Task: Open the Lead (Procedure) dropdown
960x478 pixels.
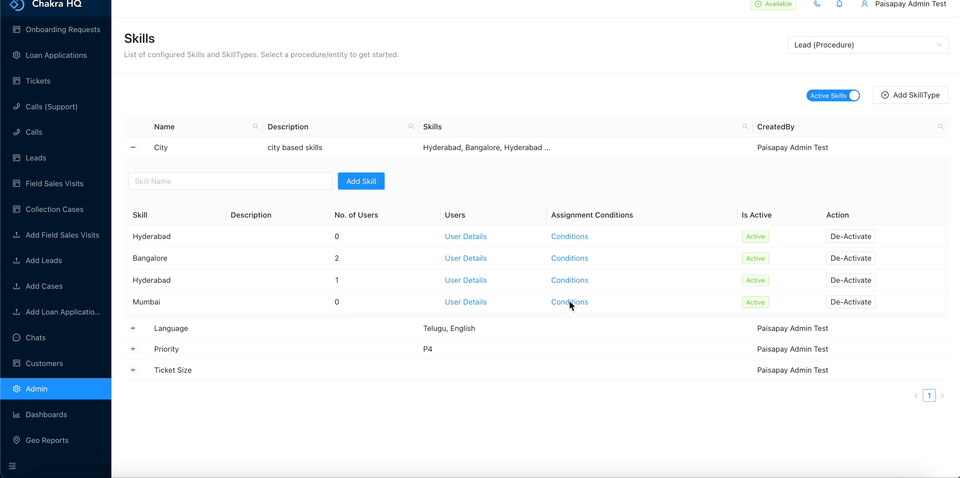Action: coord(867,45)
